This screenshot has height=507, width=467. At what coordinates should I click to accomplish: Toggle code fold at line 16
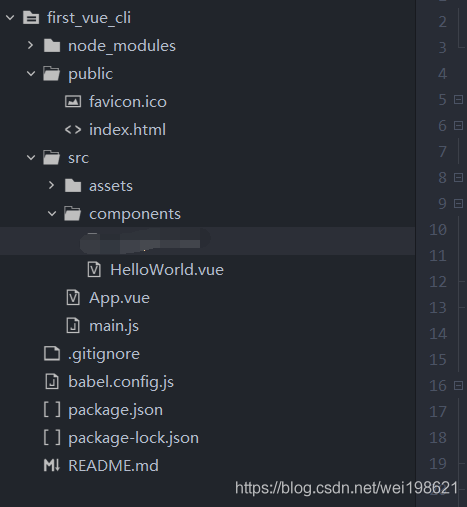tap(459, 385)
